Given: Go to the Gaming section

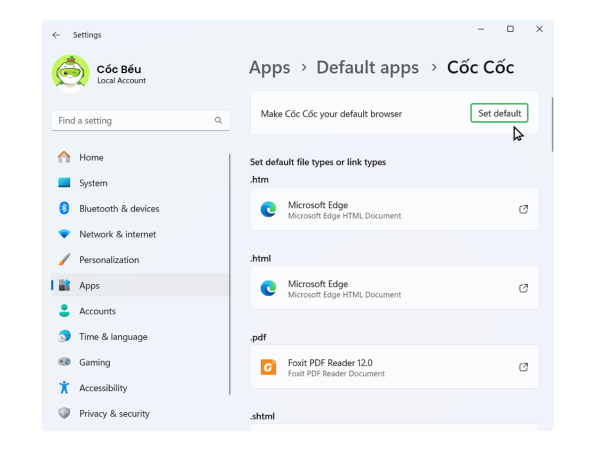Looking at the screenshot, I should [x=140, y=362].
